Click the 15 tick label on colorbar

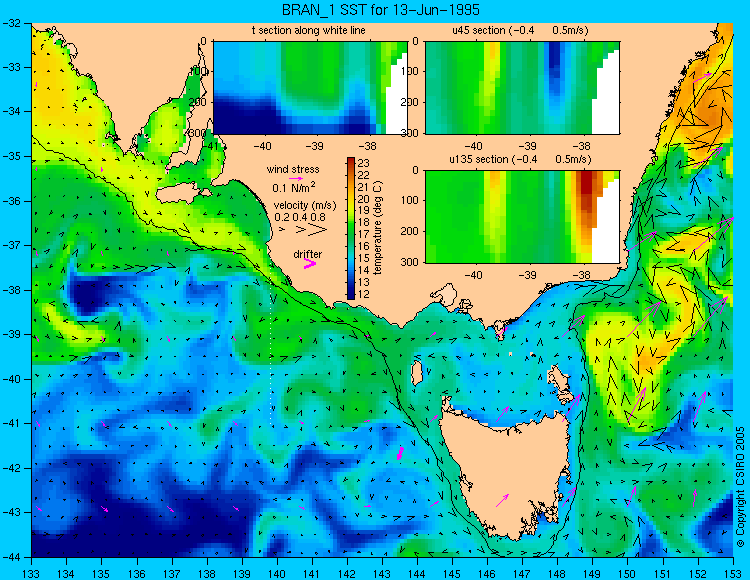point(364,258)
